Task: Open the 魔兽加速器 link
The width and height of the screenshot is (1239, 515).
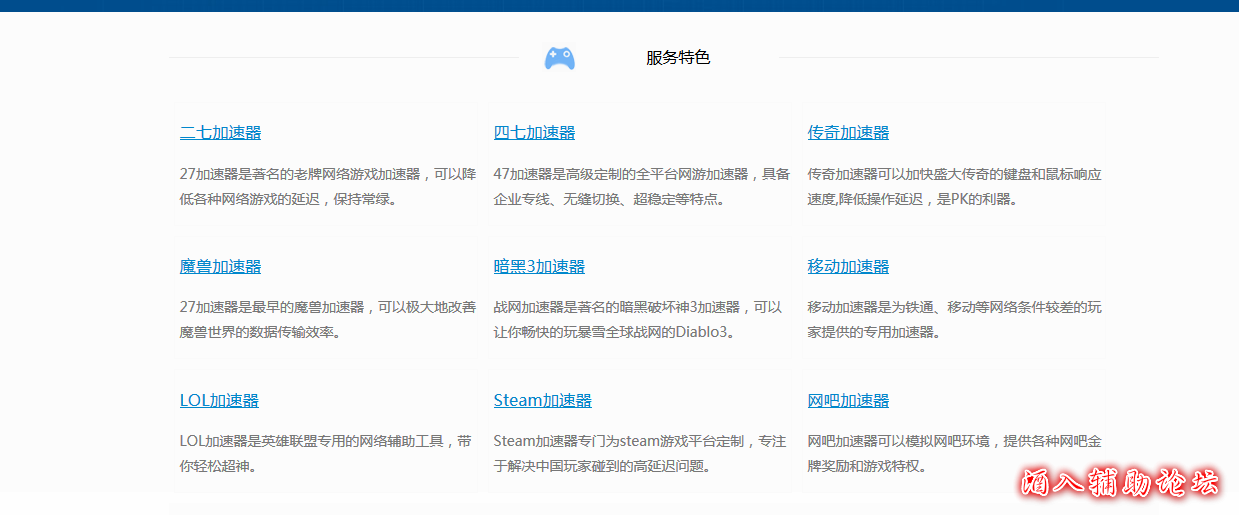Action: 220,267
